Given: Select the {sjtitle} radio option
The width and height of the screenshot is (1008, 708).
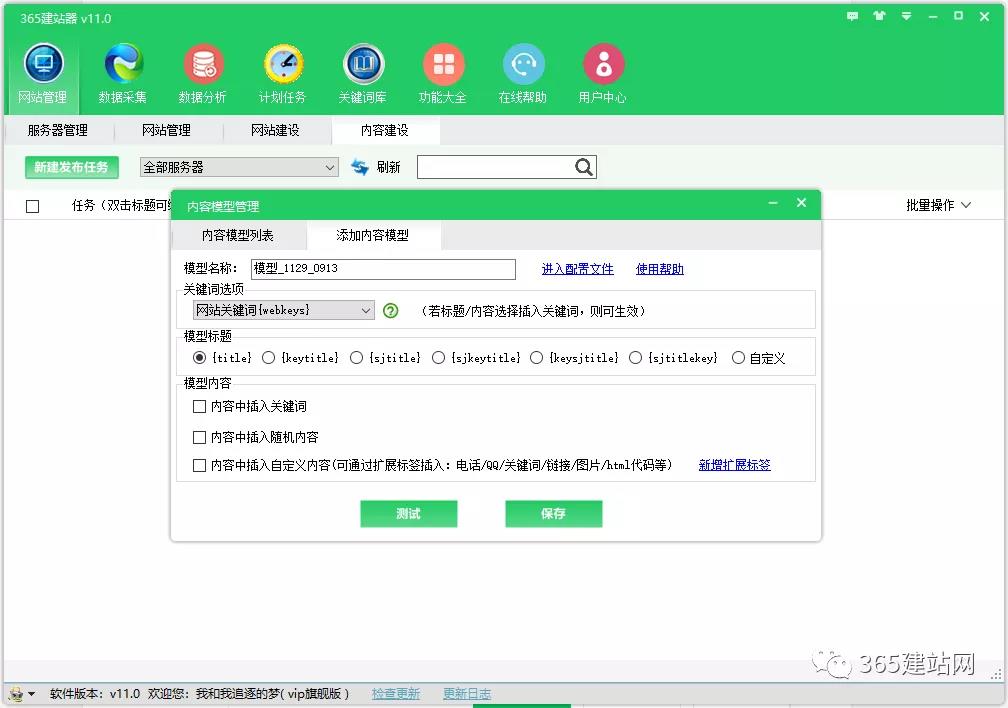Looking at the screenshot, I should (x=357, y=358).
